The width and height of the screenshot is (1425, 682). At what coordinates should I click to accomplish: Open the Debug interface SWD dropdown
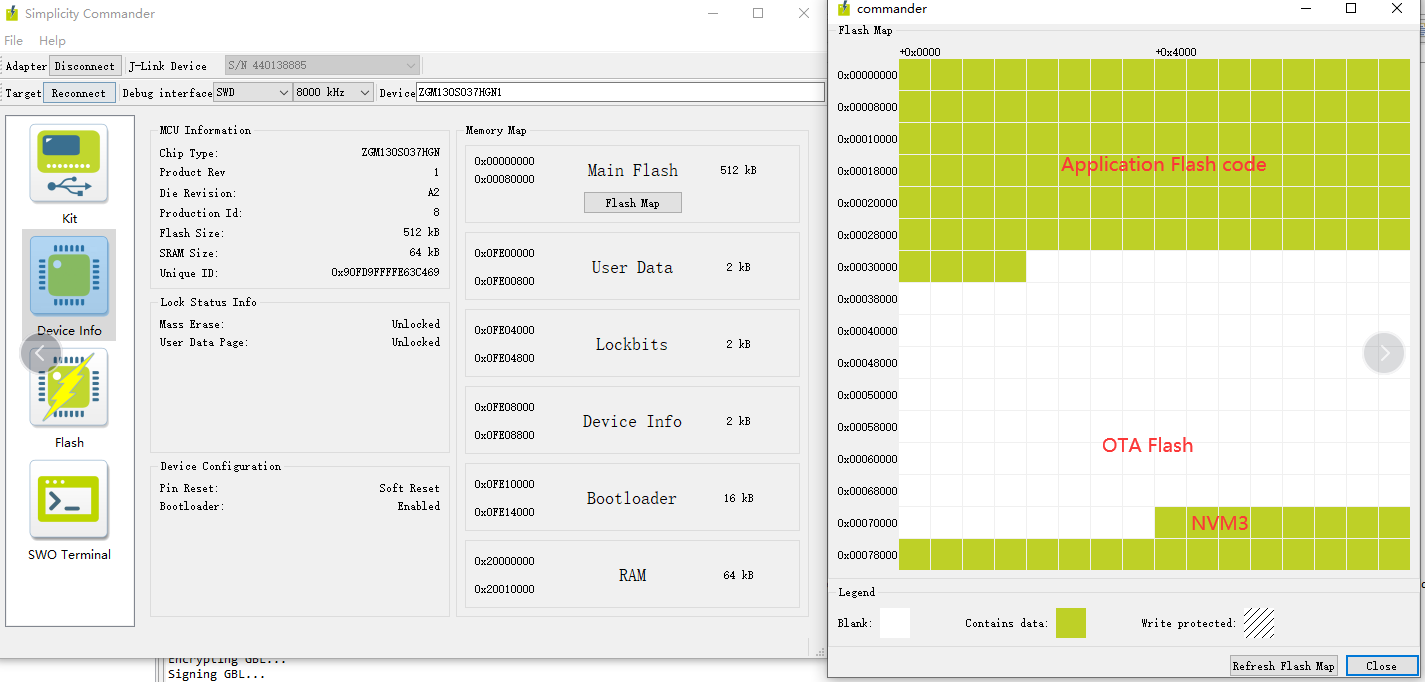point(252,93)
